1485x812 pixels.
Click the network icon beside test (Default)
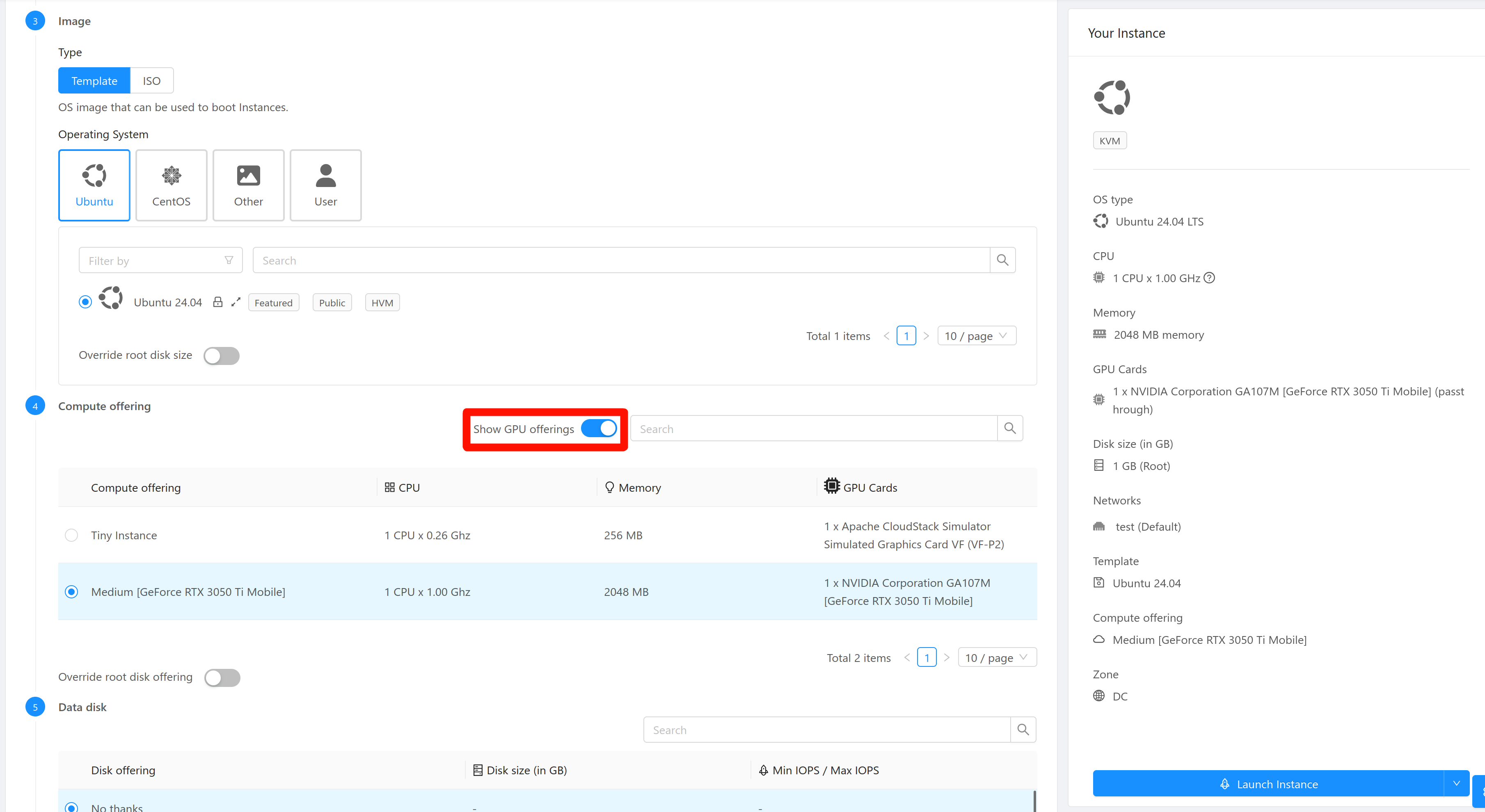[x=1099, y=526]
